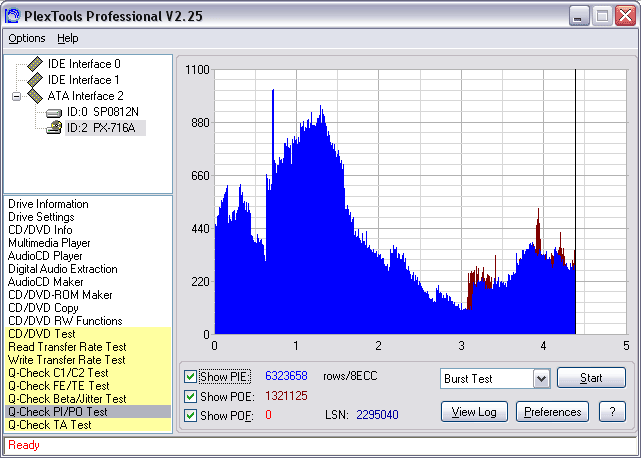Select Q-Check Beta/Jitter Test
Screen dimensions: 641x458
coord(88,399)
